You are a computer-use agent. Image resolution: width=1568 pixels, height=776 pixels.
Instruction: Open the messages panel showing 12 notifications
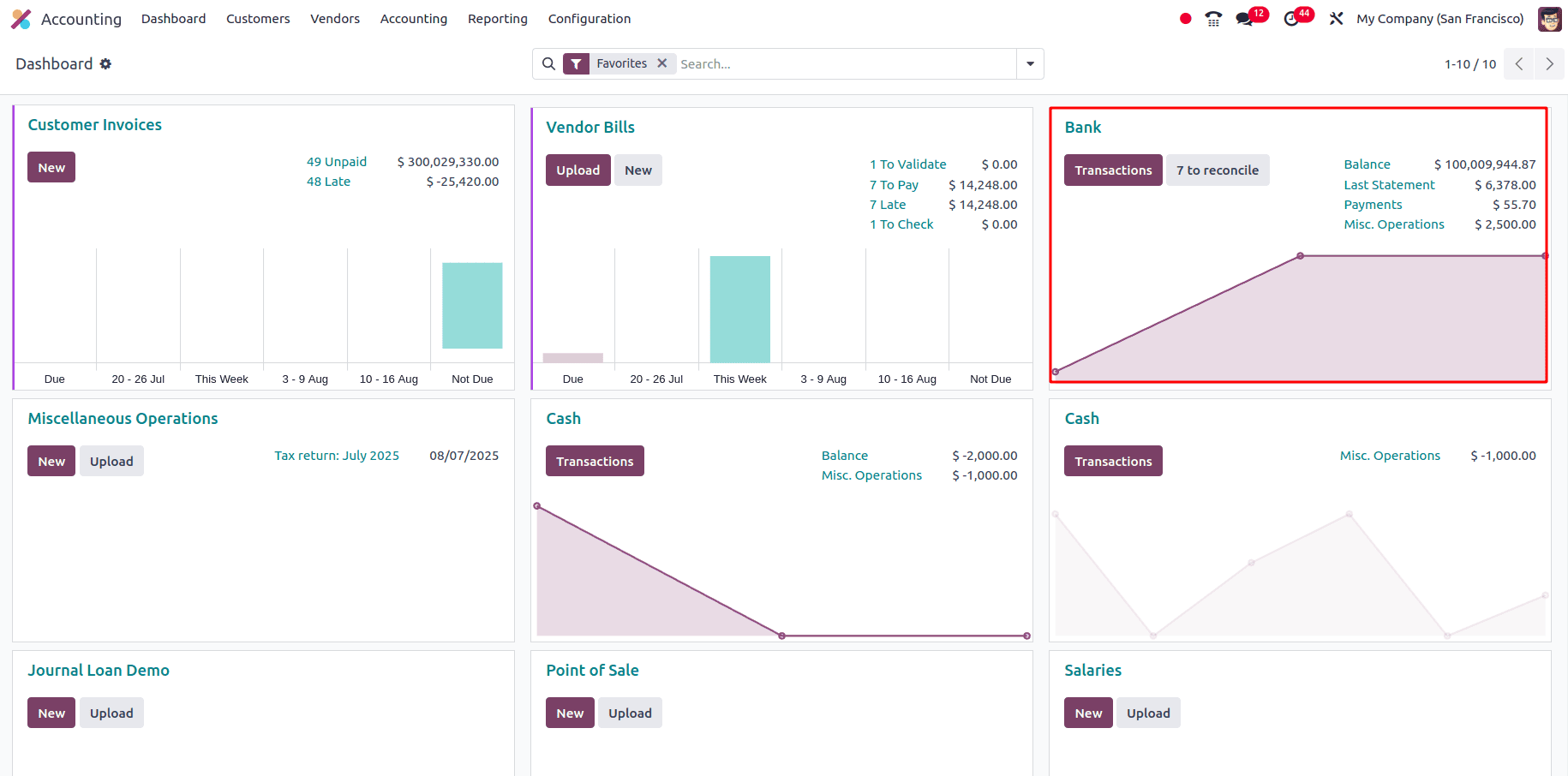(x=1246, y=18)
